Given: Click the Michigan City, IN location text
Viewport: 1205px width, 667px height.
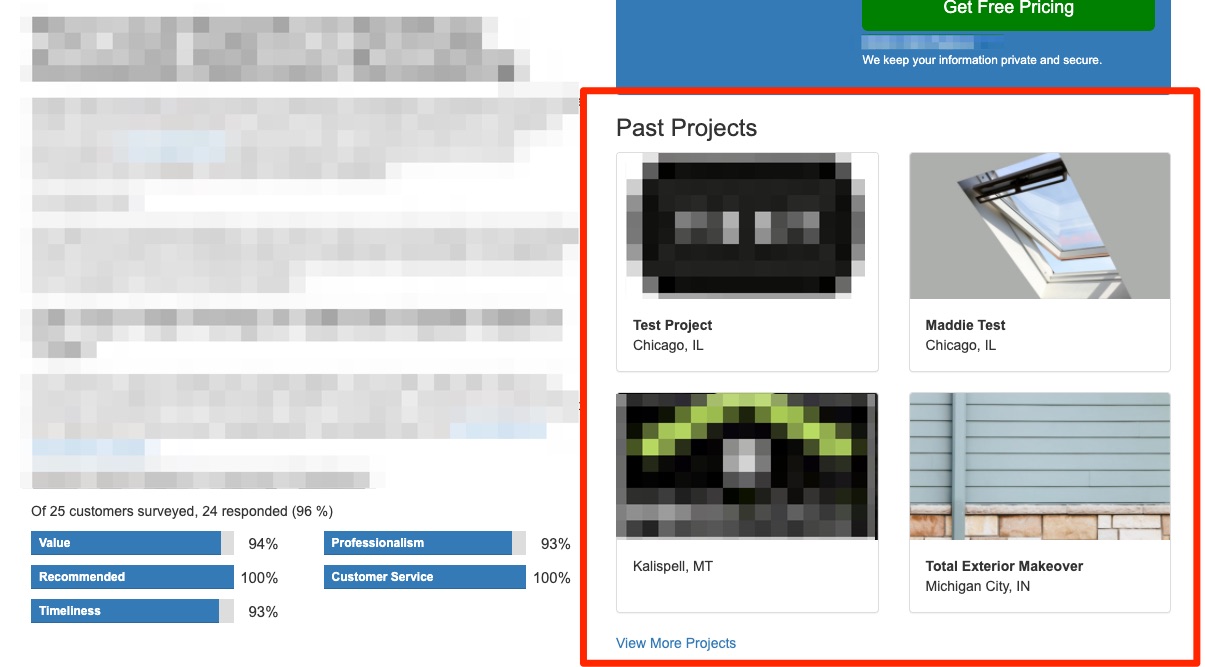Looking at the screenshot, I should point(977,586).
